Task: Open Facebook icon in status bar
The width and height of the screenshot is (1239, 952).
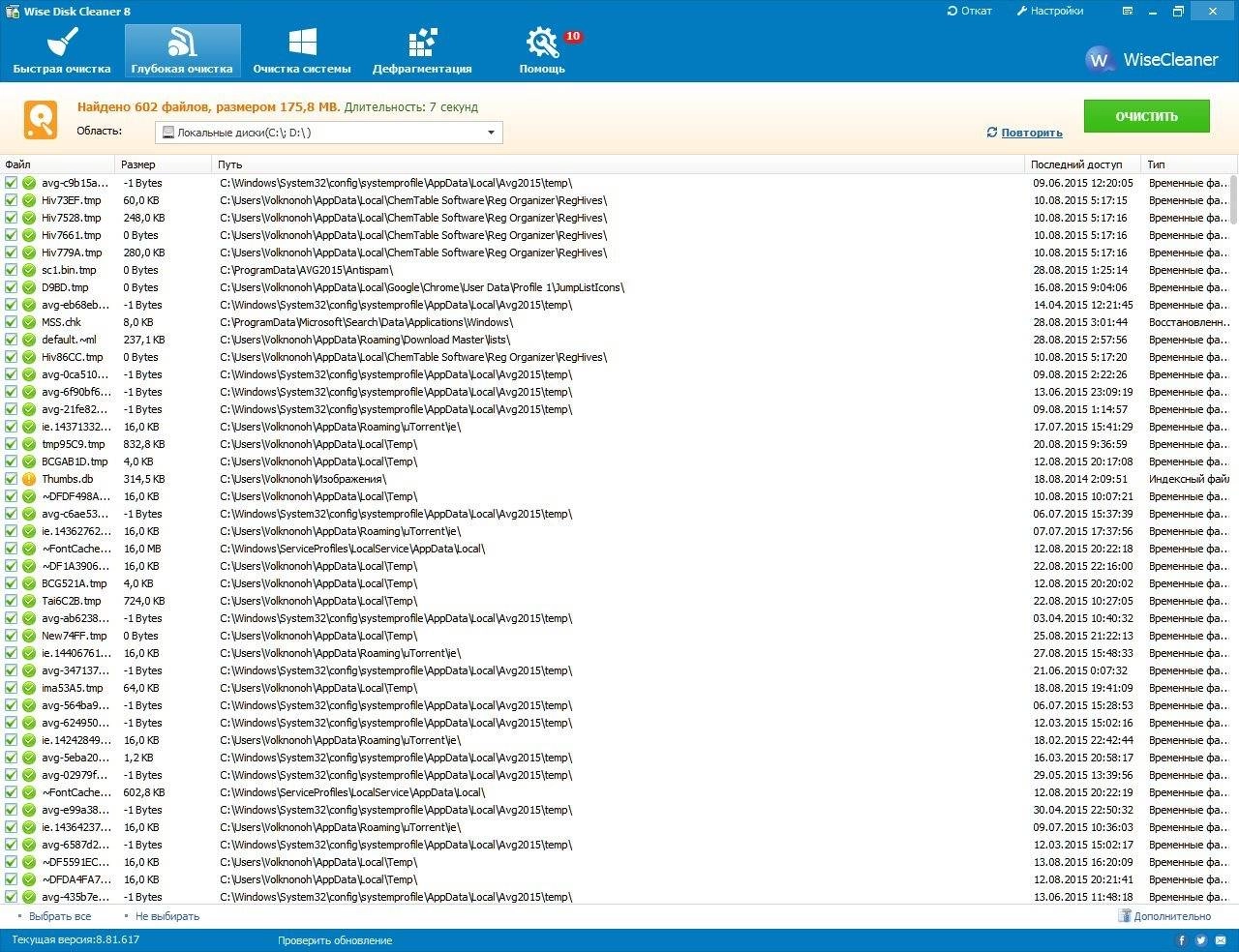Action: click(x=1181, y=940)
